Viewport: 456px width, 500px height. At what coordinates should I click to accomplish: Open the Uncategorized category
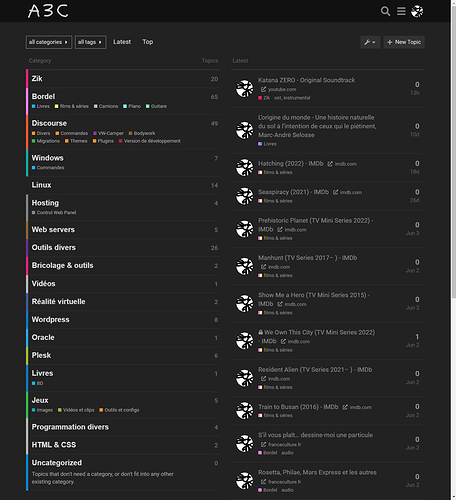(x=57, y=463)
